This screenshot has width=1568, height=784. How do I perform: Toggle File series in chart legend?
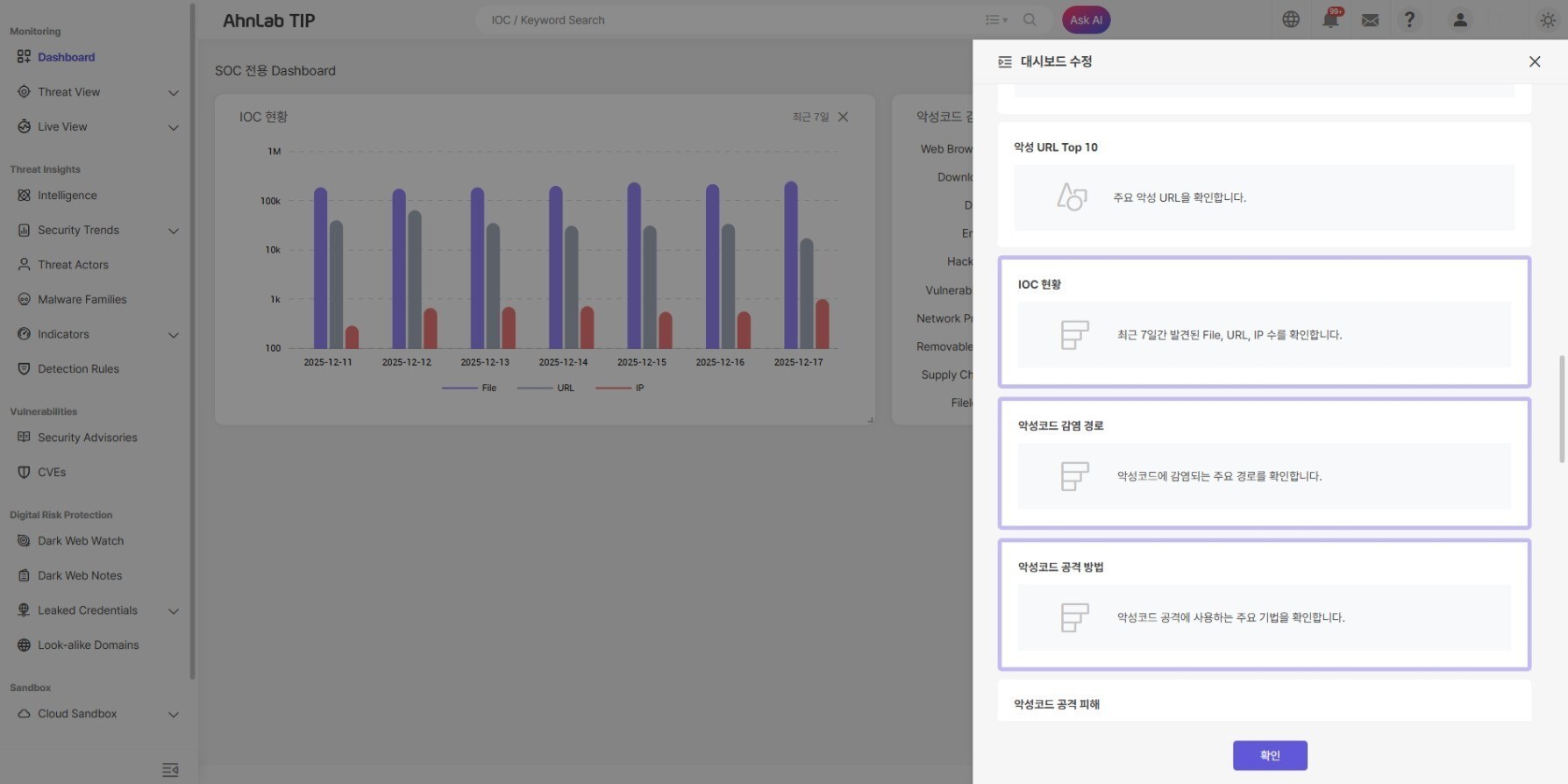click(x=469, y=388)
